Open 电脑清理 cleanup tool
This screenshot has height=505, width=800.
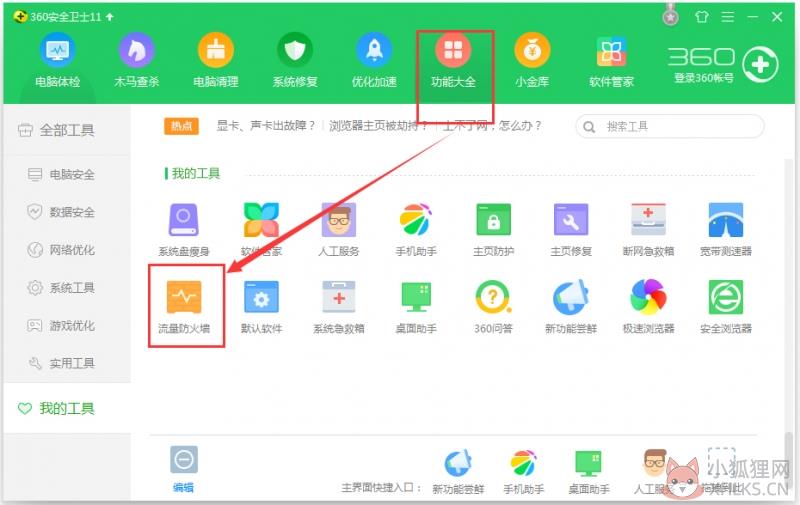[215, 60]
